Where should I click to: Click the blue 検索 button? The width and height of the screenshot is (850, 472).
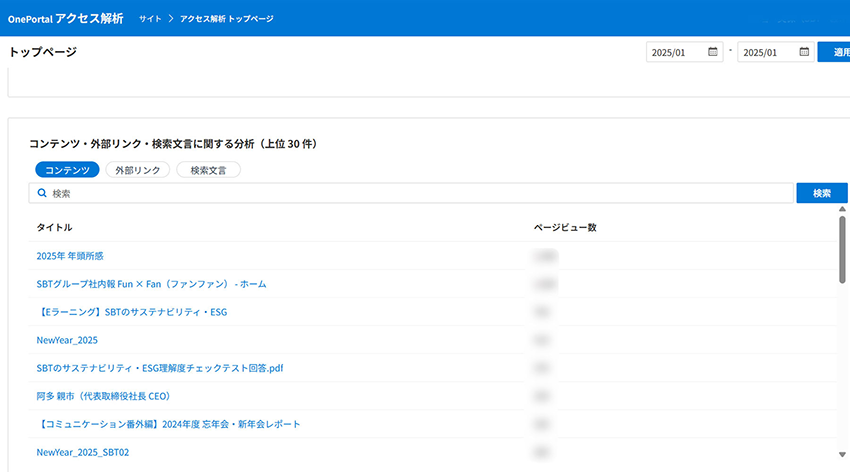click(822, 193)
